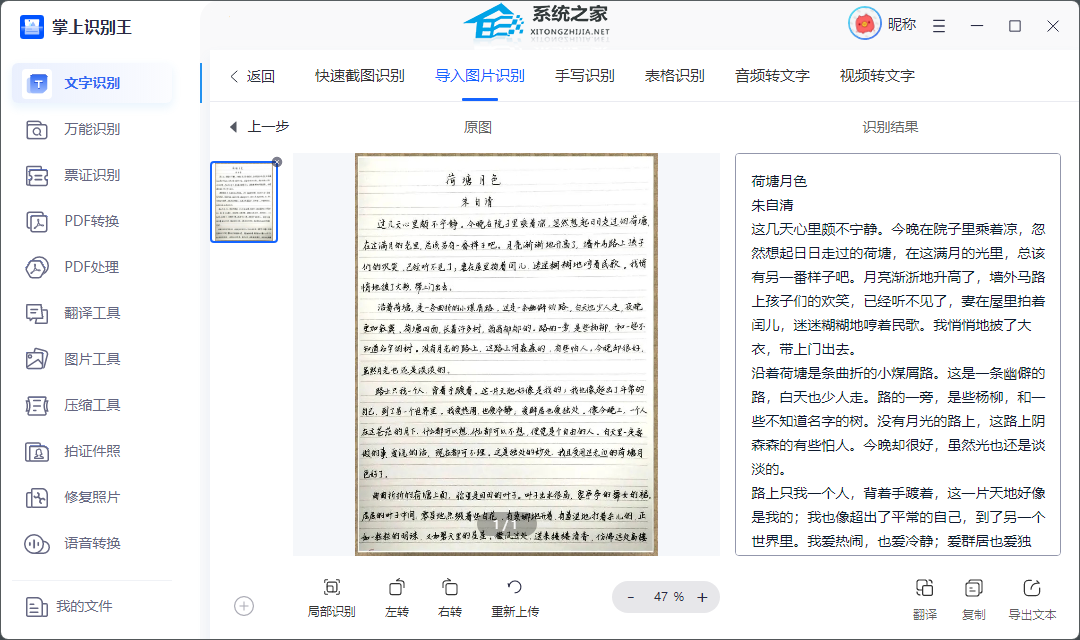Viewport: 1080px width, 640px height.
Task: Open PDF处理 in the sidebar
Action: point(92,267)
